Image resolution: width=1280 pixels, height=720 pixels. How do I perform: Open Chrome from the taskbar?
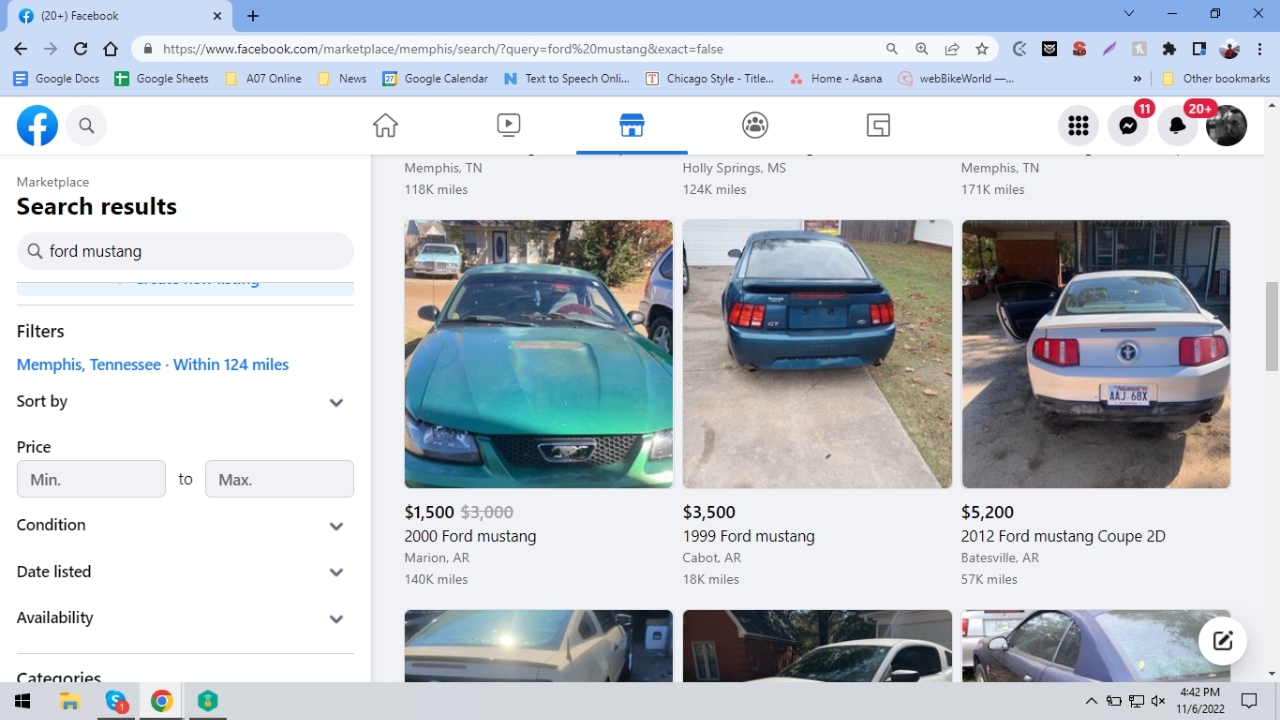pyautogui.click(x=161, y=701)
